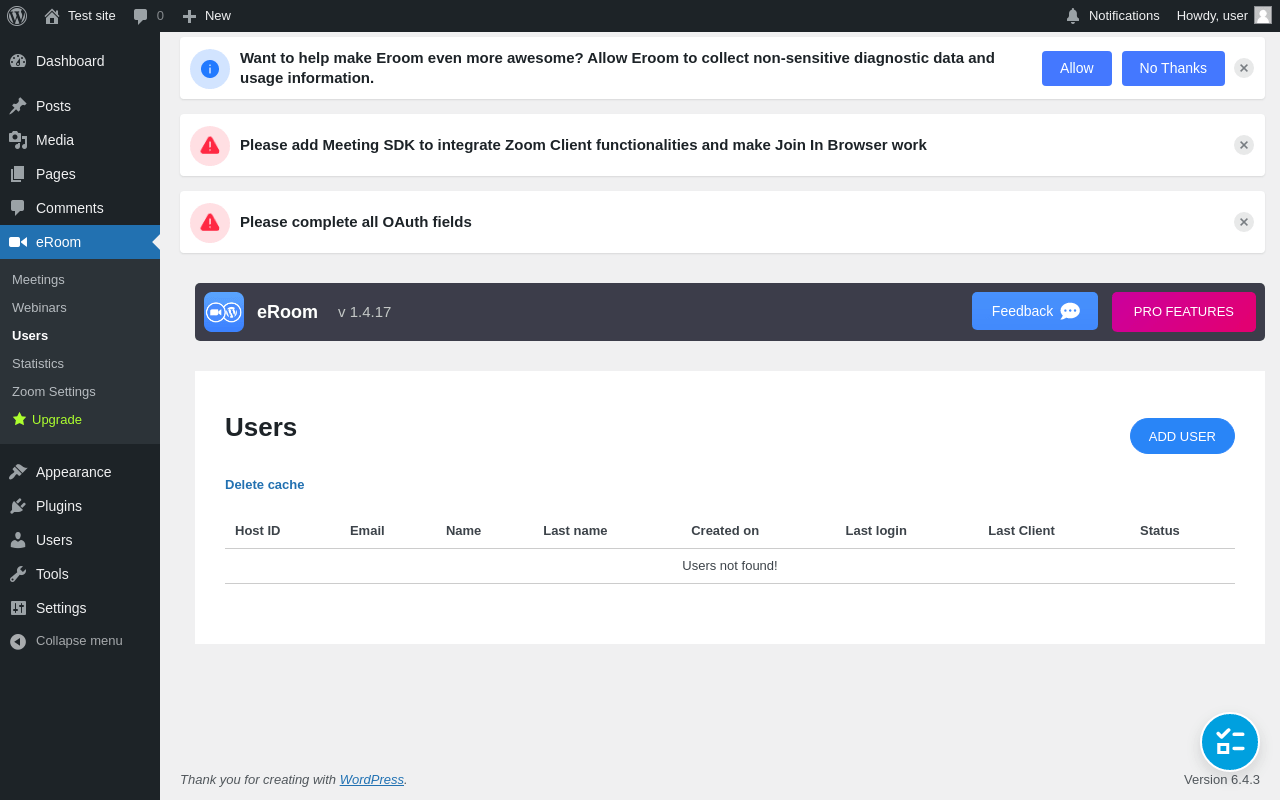
Task: Click the Host ID column header
Action: pos(258,531)
